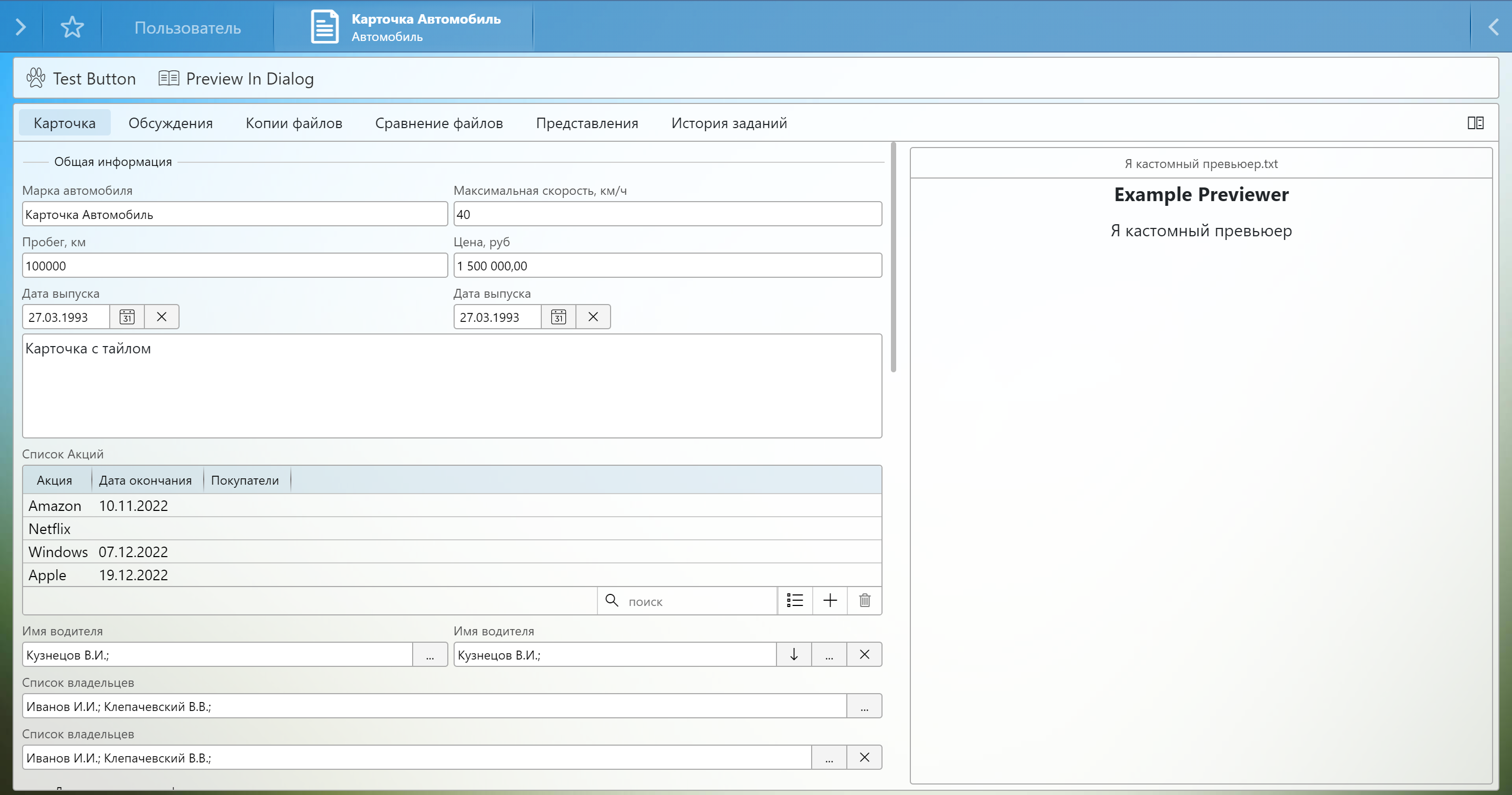1512x795 pixels.
Task: Open calendar for left Дата выпуска
Action: [x=128, y=317]
